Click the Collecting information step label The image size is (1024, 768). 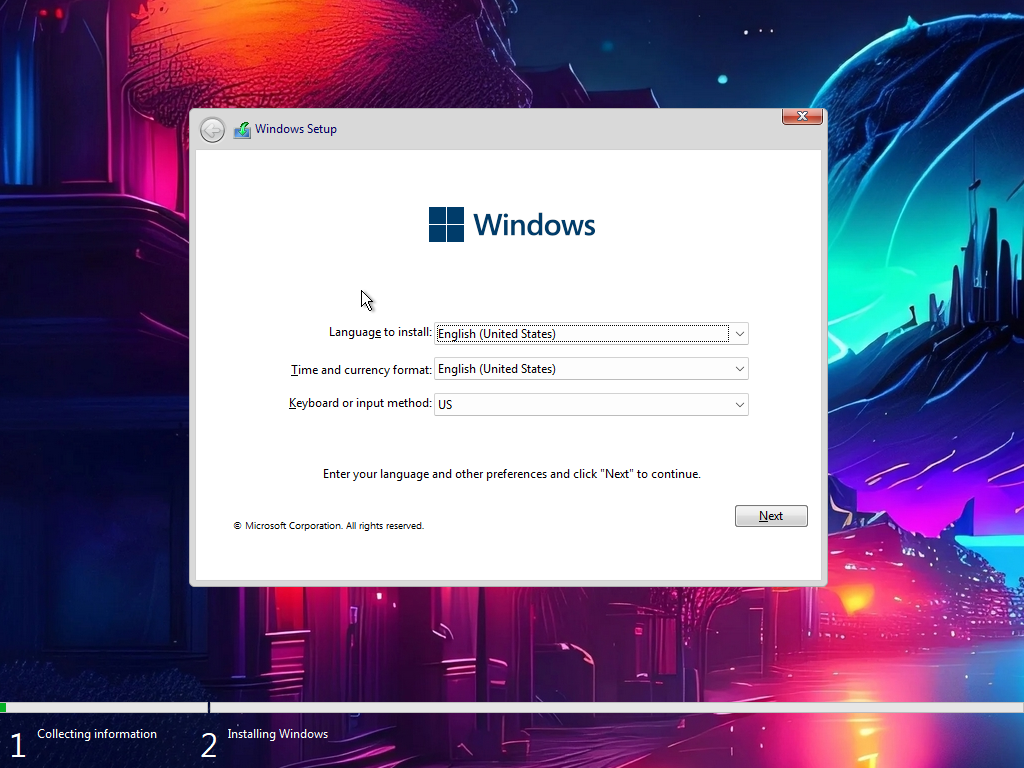point(97,734)
